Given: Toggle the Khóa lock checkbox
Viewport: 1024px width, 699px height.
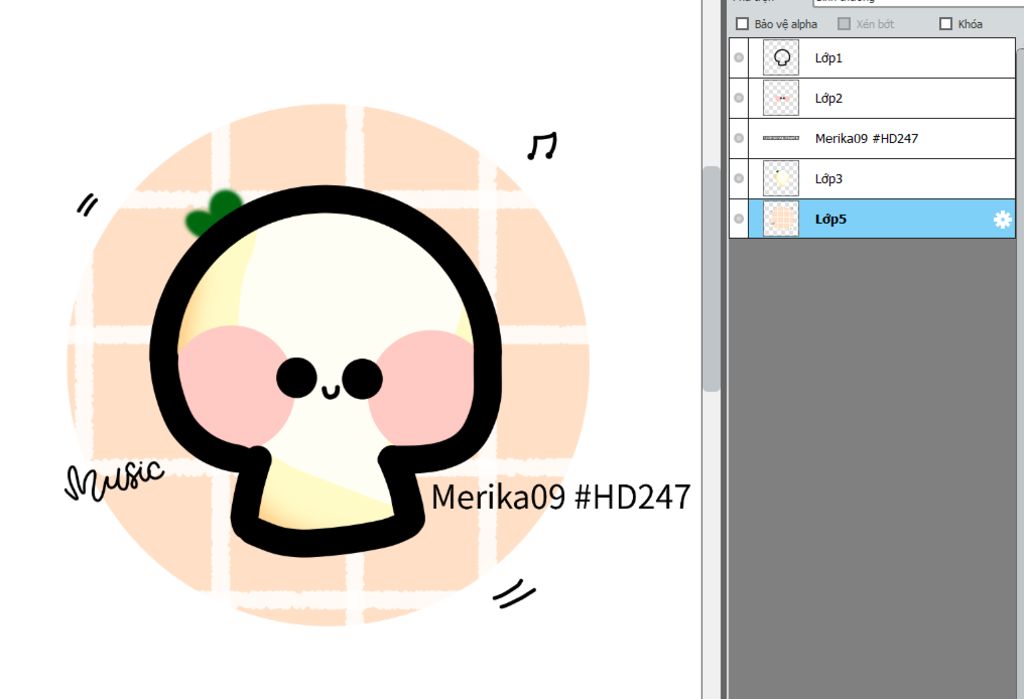Looking at the screenshot, I should tap(945, 24).
